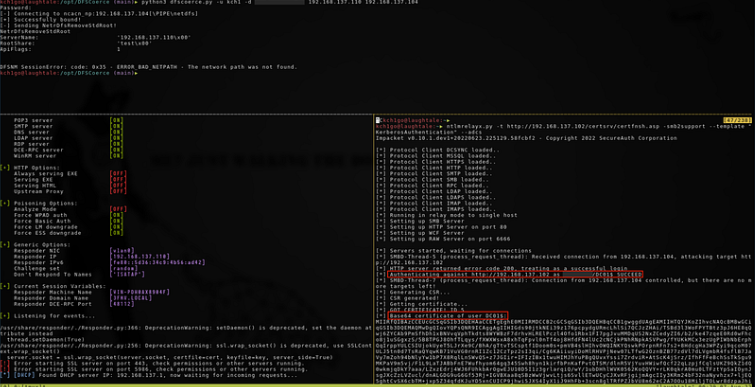Image resolution: width=755 pixels, height=387 pixels.
Task: Click the Responder NIC value 'vlan0'
Action: pos(121,250)
